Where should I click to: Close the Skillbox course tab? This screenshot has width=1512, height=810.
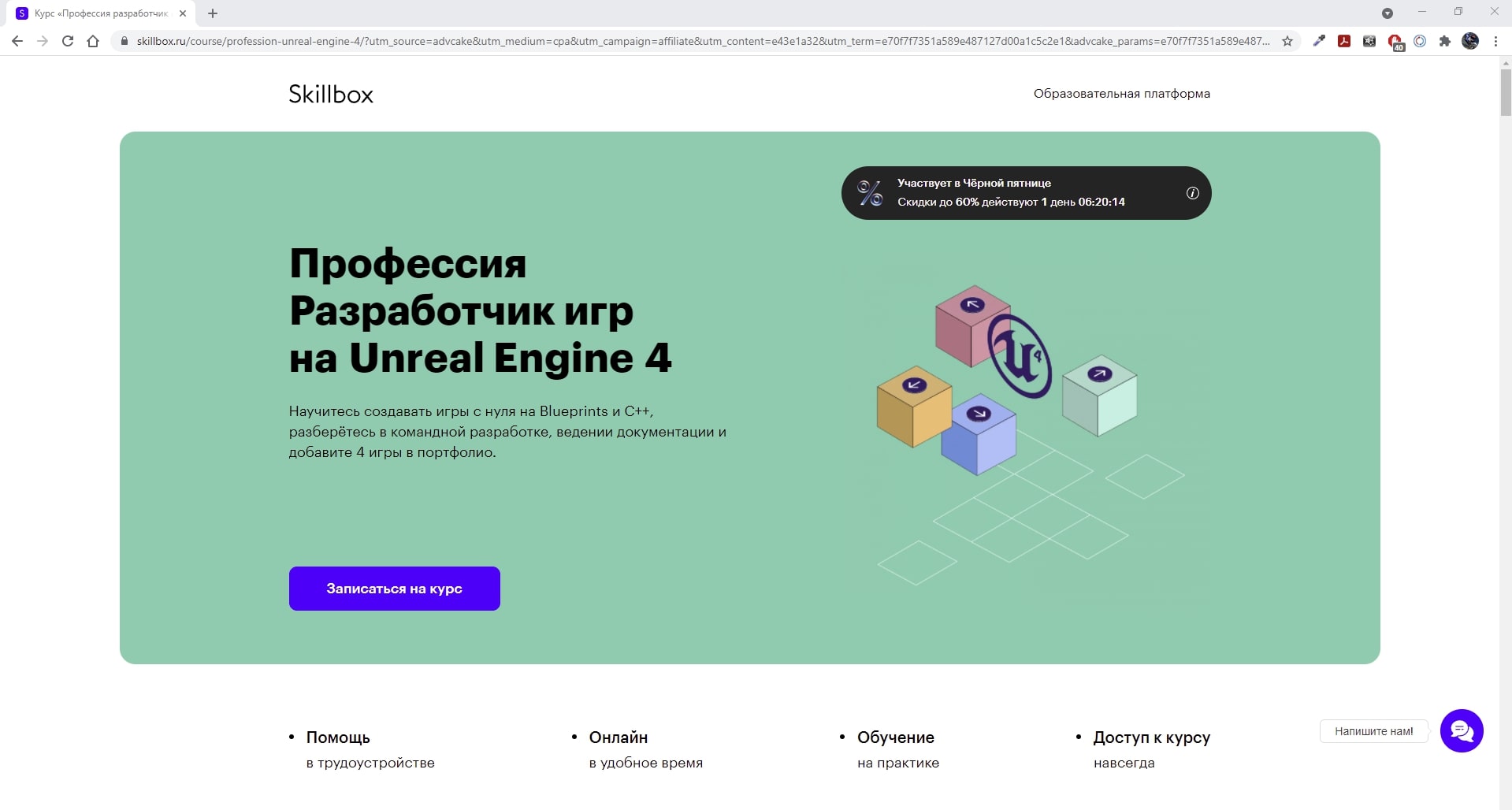(183, 13)
